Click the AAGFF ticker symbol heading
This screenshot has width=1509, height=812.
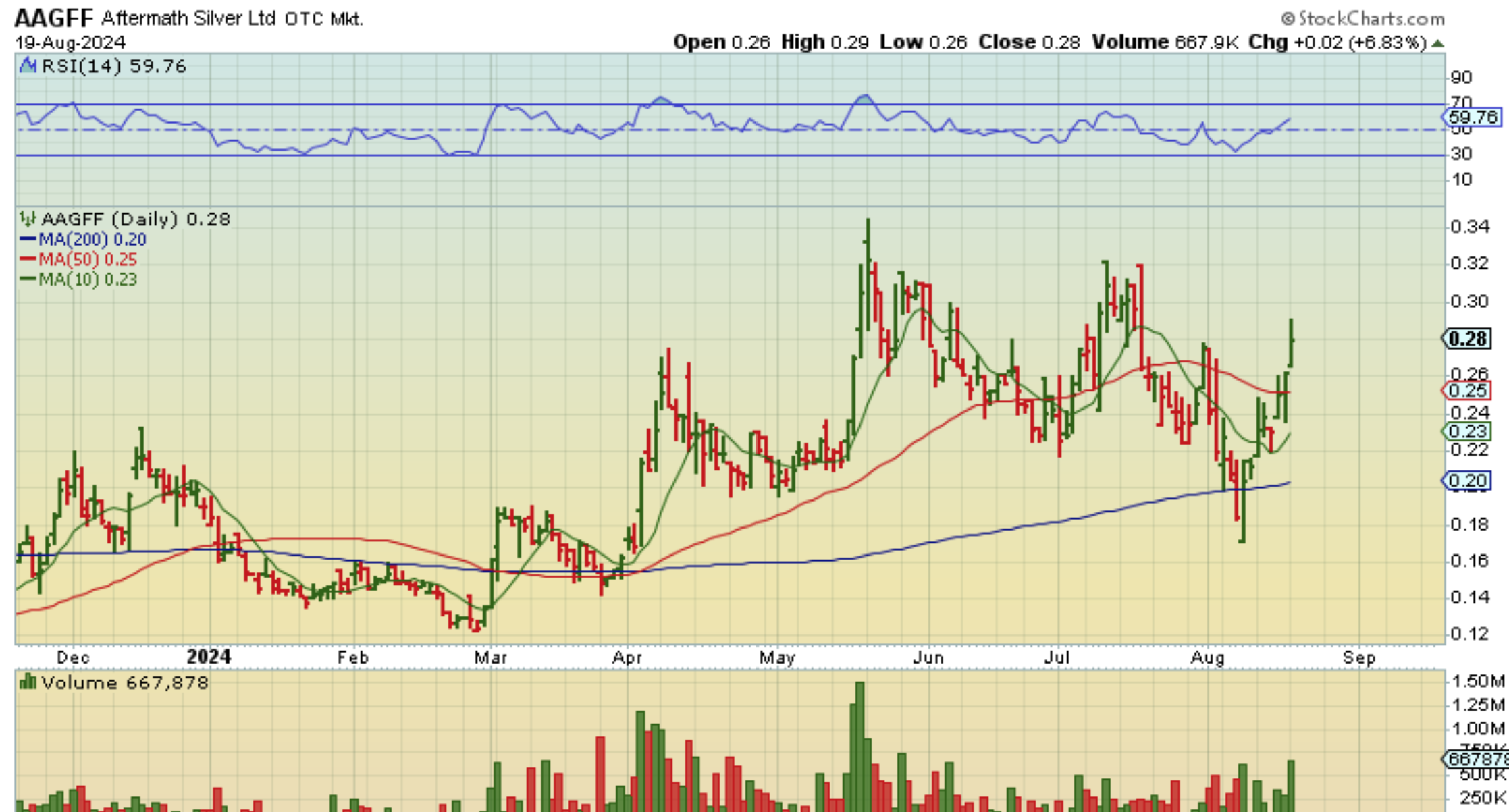54,18
